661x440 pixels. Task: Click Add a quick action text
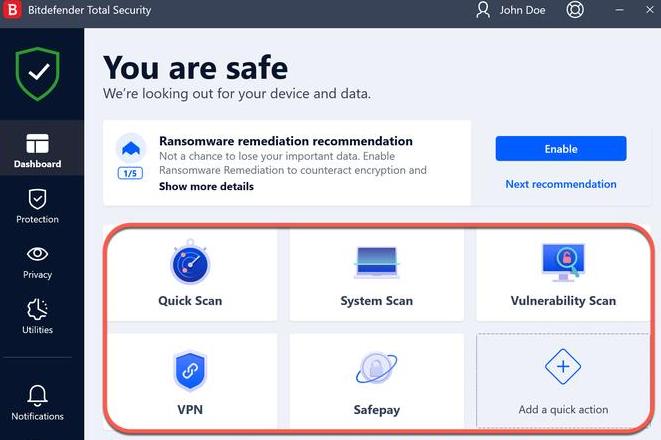click(x=563, y=410)
